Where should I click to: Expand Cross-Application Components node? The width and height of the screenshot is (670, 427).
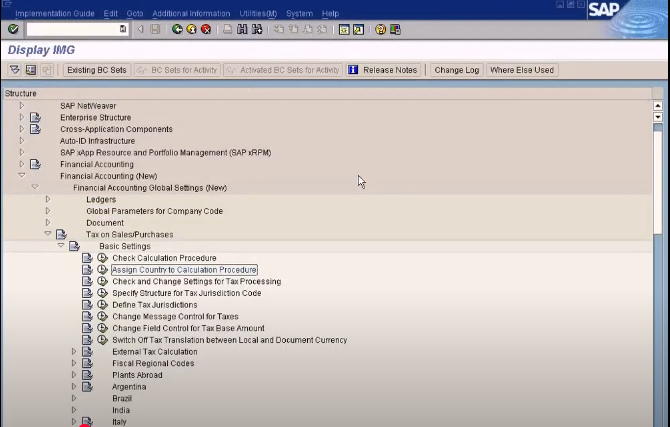tap(22, 129)
